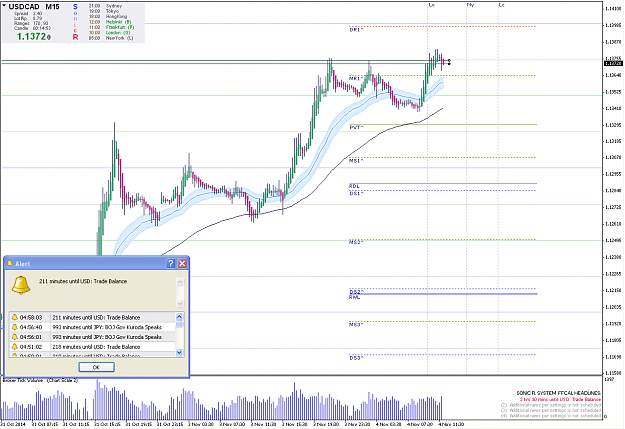625x429 pixels.
Task: Click the 'USDCAD M15' chart title
Action: coord(34,7)
